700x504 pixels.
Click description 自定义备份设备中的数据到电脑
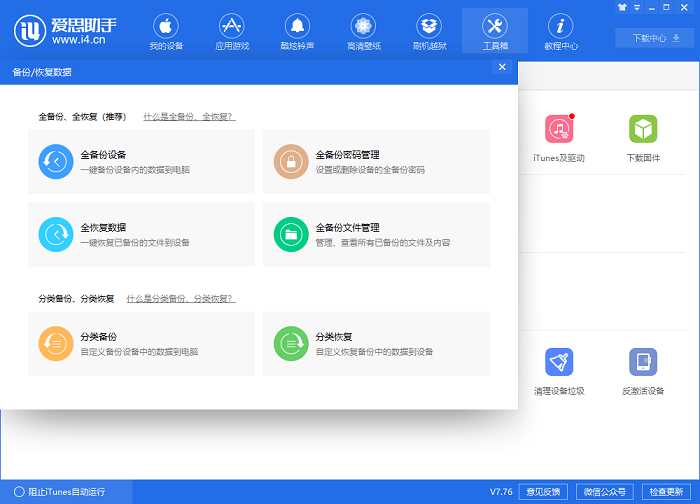click(x=139, y=352)
